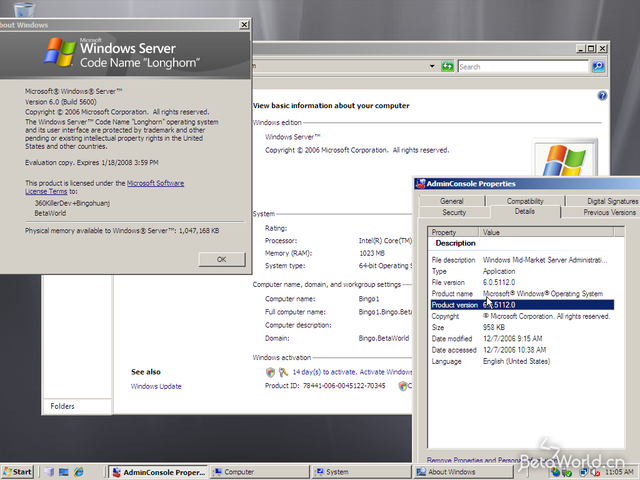Open the help question-mark icon in System window
Viewport: 640px width, 480px height.
(x=602, y=96)
